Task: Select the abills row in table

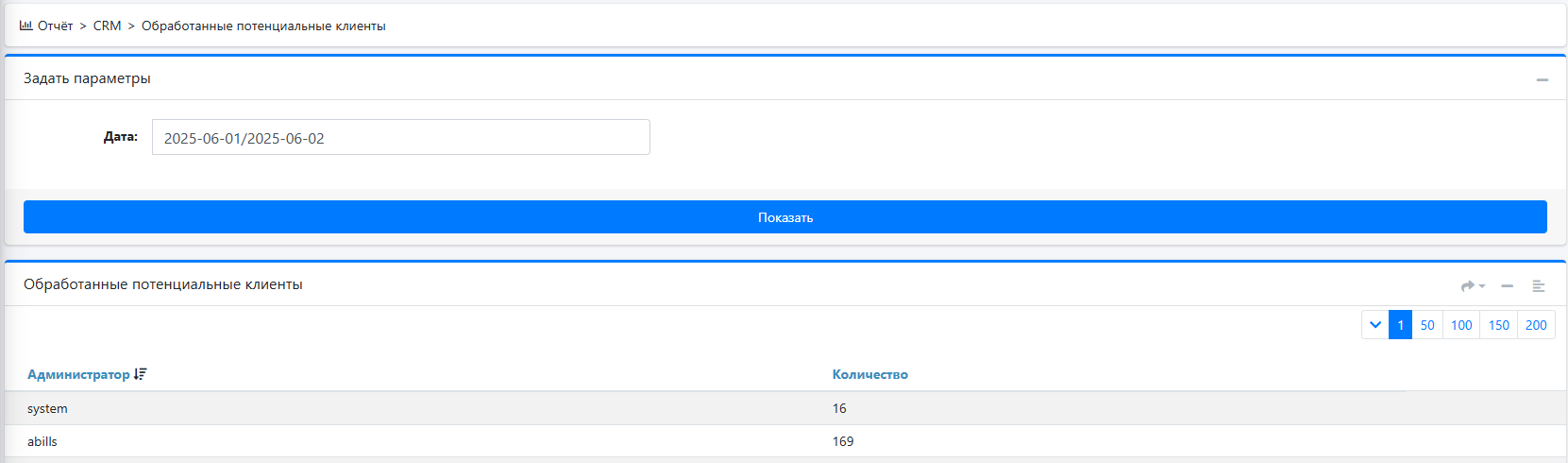Action: (784, 441)
